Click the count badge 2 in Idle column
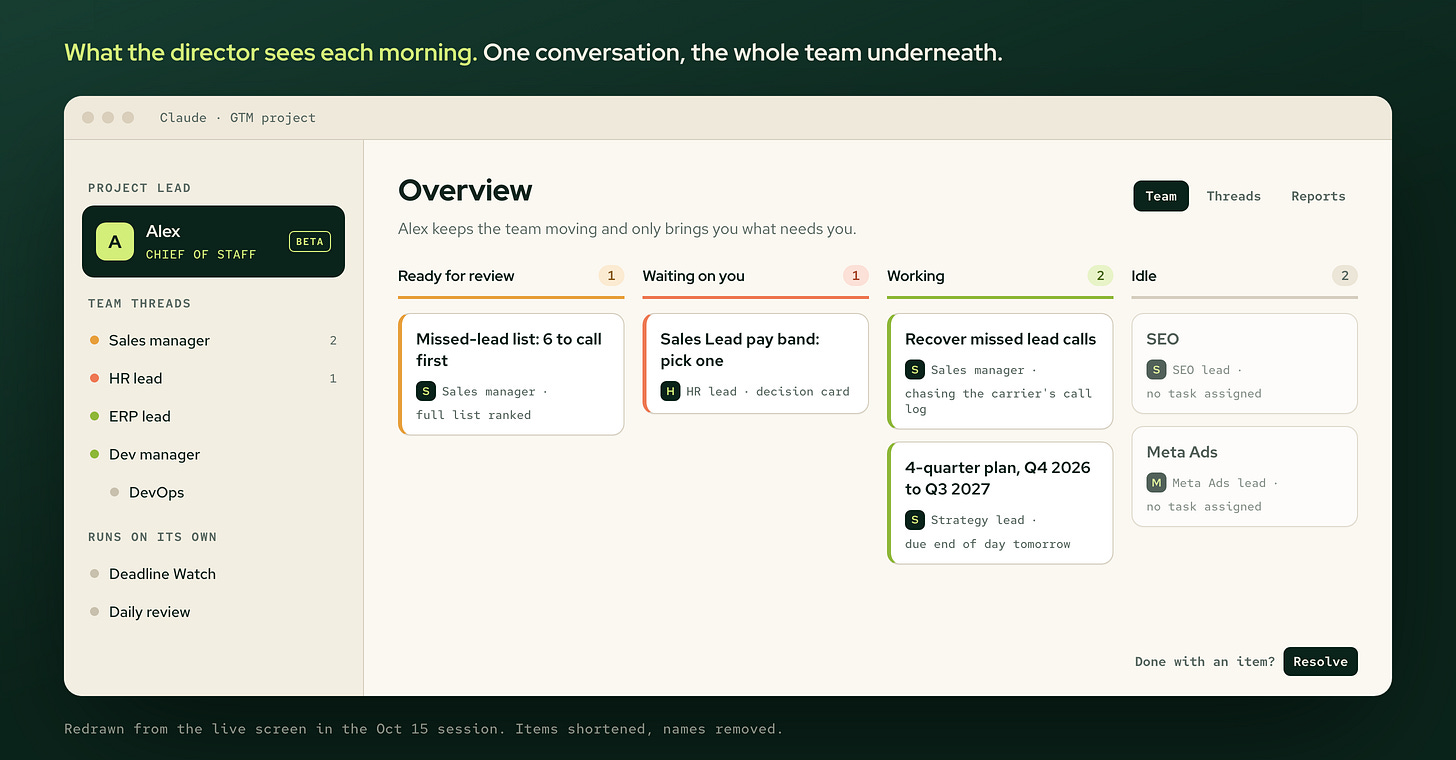Image resolution: width=1456 pixels, height=760 pixels. pyautogui.click(x=1345, y=276)
